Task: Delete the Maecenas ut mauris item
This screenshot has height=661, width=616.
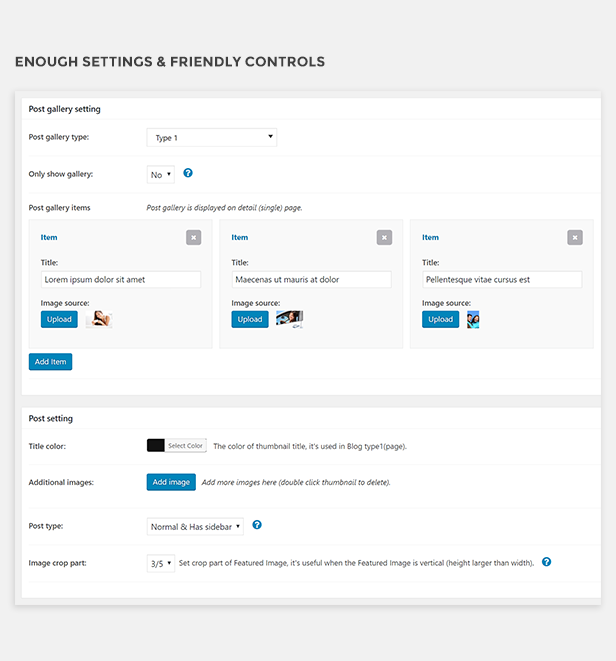Action: [x=384, y=237]
